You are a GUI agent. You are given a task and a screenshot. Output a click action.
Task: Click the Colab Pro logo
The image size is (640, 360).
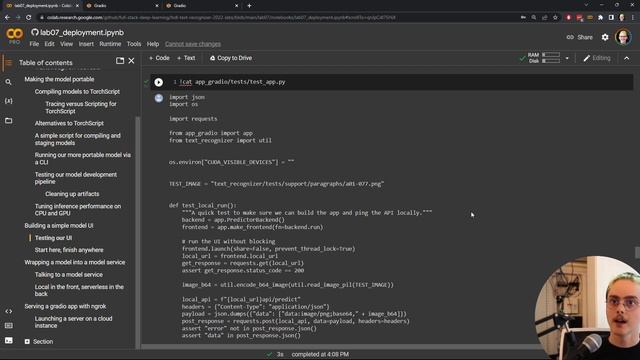(14, 36)
